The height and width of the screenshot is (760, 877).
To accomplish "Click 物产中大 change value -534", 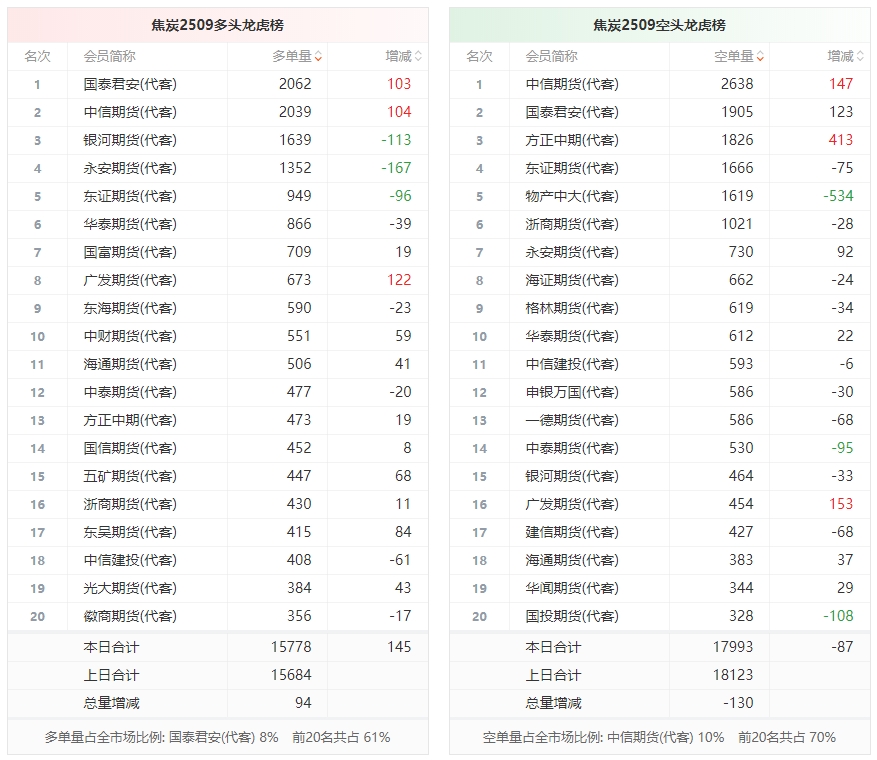I will pos(838,196).
